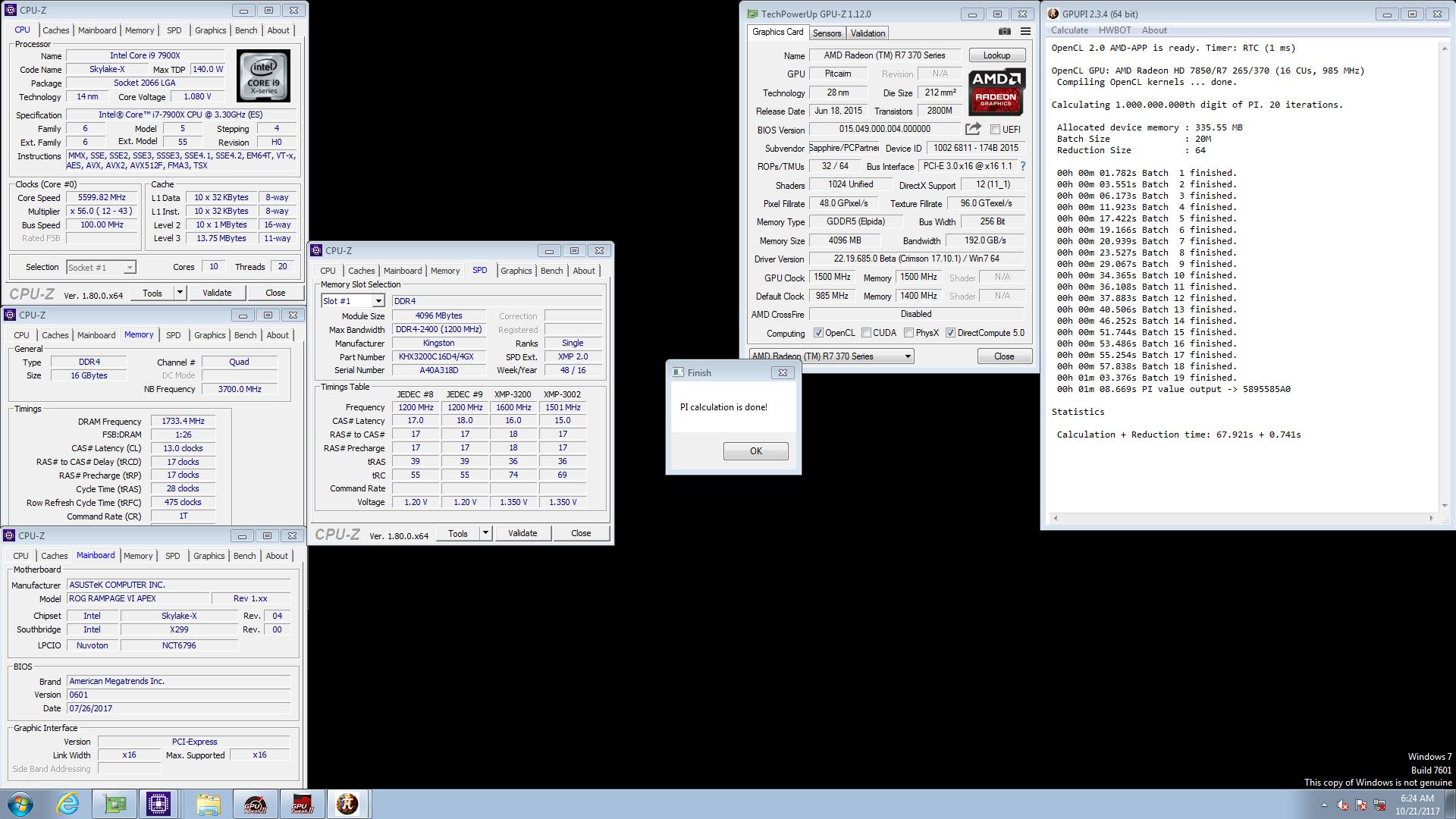Click the Finish dialog title icon
1456x819 pixels.
678,372
